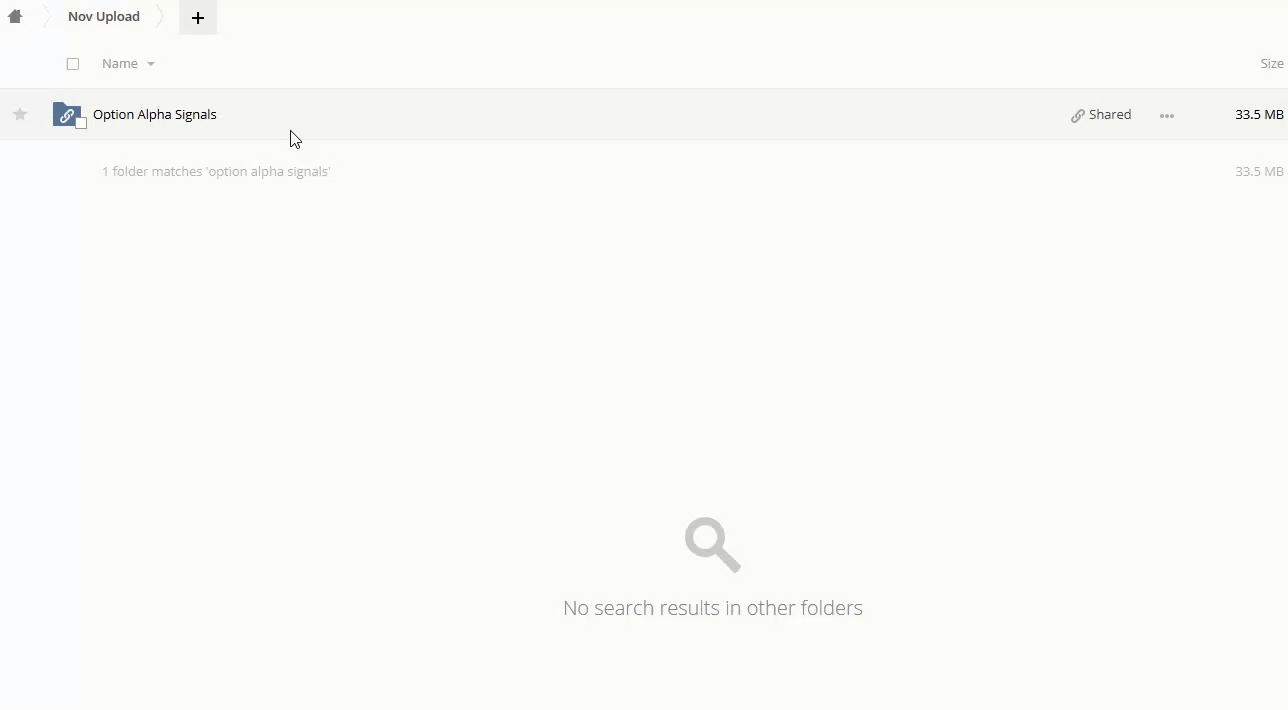The height and width of the screenshot is (710, 1288).
Task: Open the Nov Upload breadcrumb
Action: pos(104,16)
